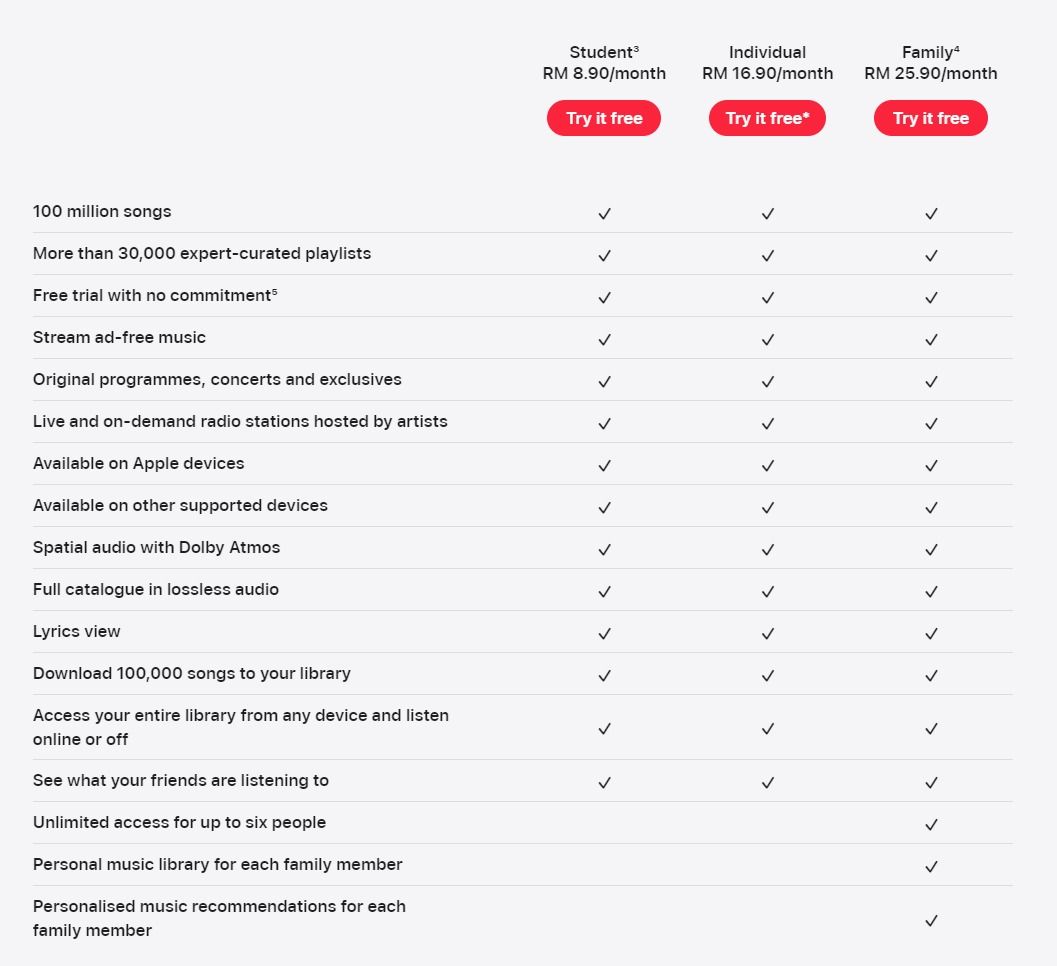Screen dimensions: 1057x966
Task: Click Student checkmark for See what friends are listening to
Action: click(x=604, y=783)
